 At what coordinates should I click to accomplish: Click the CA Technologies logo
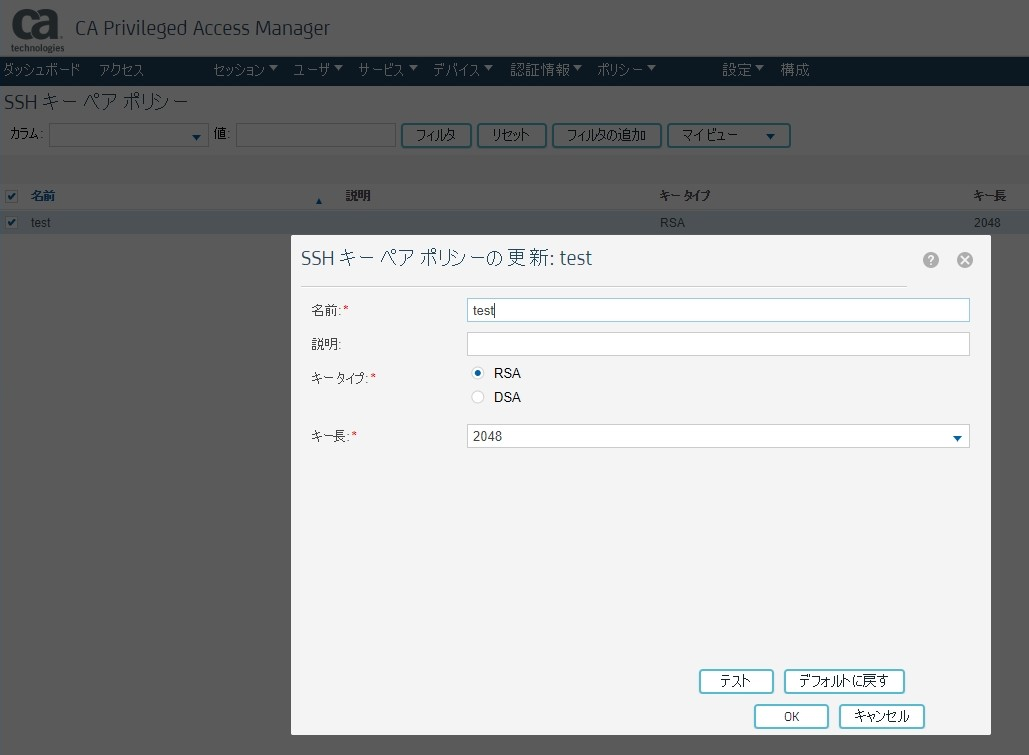click(37, 30)
